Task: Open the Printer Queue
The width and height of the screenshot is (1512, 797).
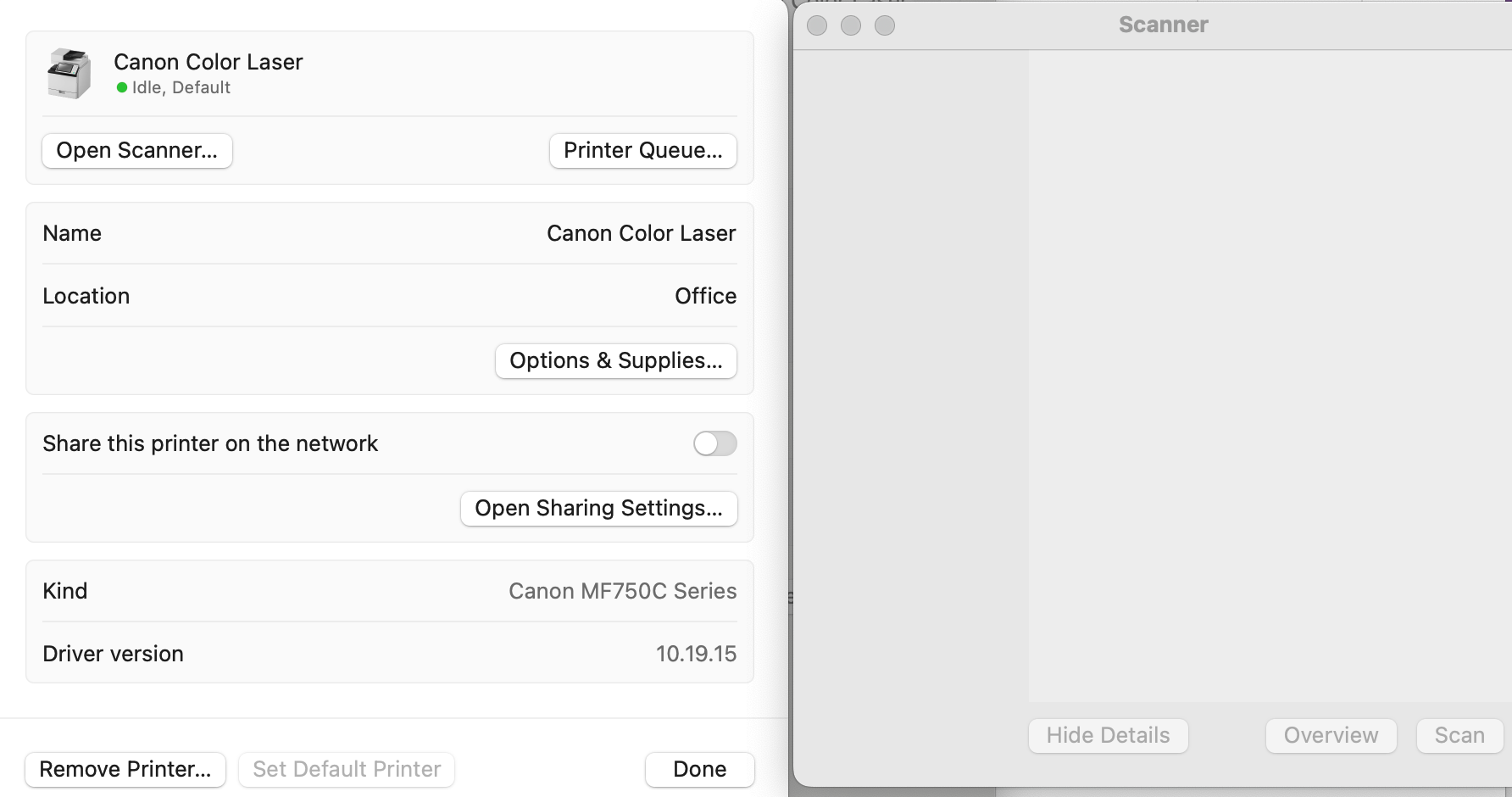Action: pos(642,151)
